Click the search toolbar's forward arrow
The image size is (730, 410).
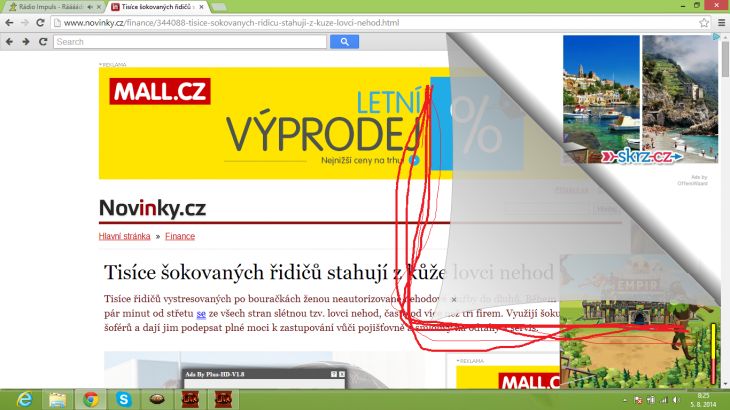click(26, 41)
